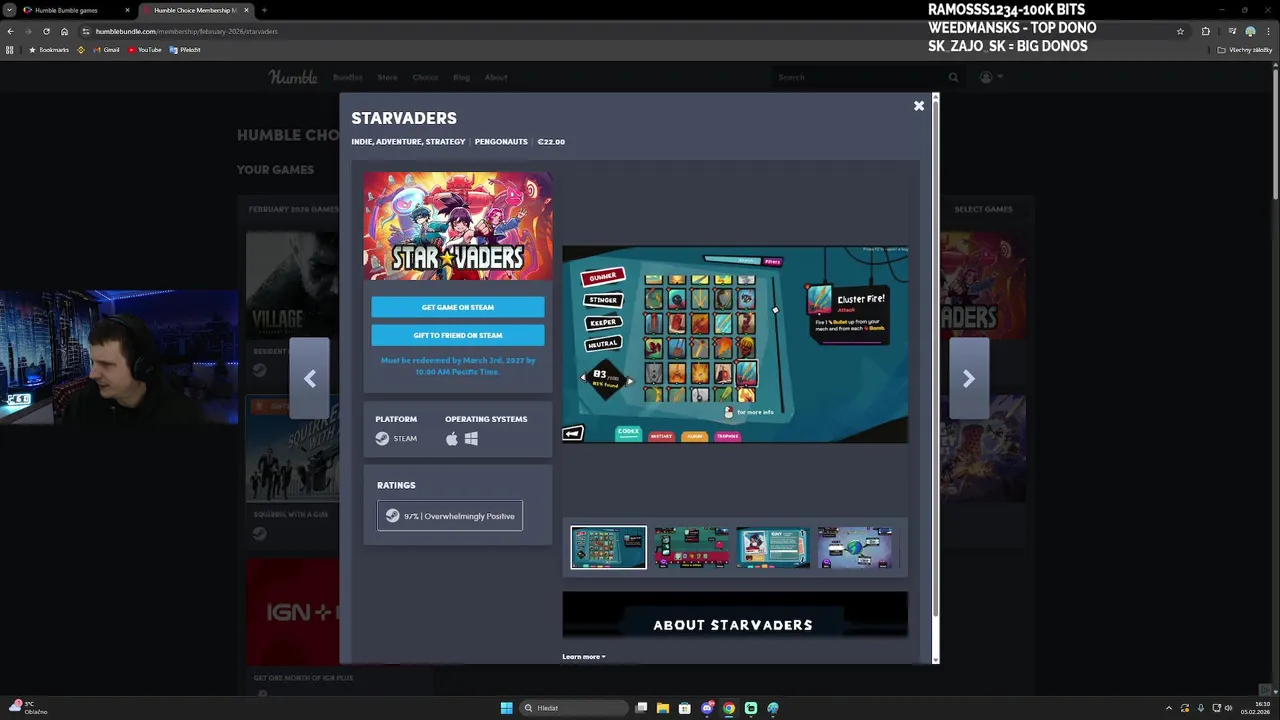This screenshot has width=1280, height=720.
Task: Select the third screenshot thumbnail
Action: (773, 547)
